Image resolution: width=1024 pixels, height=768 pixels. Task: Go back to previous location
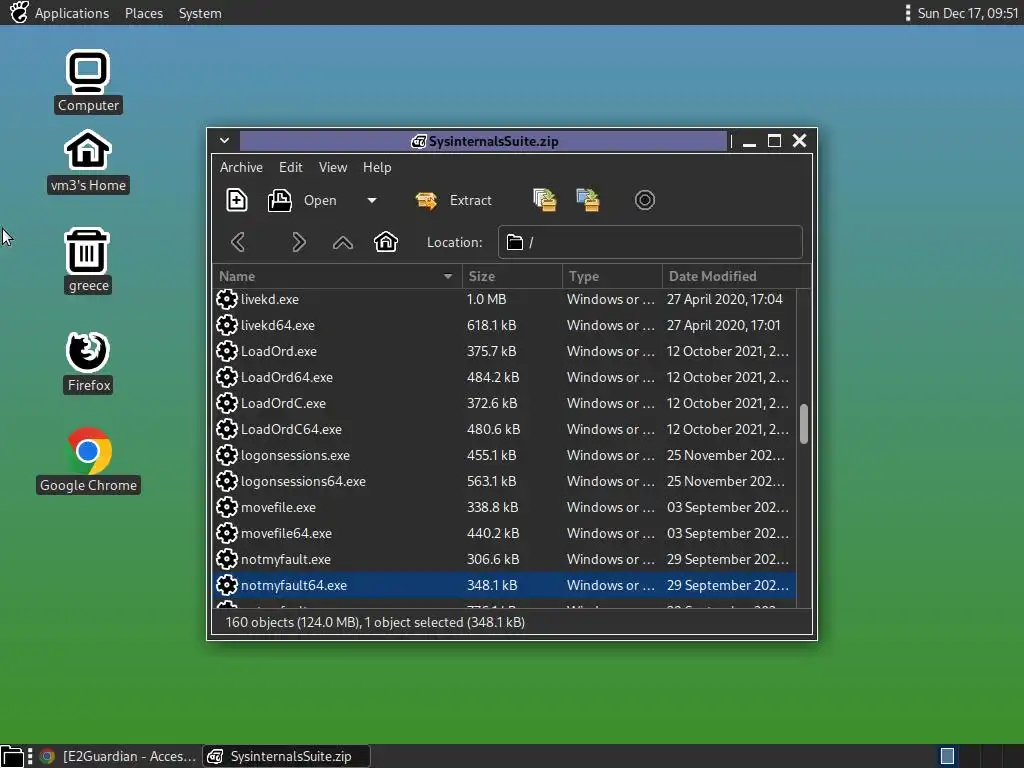coord(238,242)
